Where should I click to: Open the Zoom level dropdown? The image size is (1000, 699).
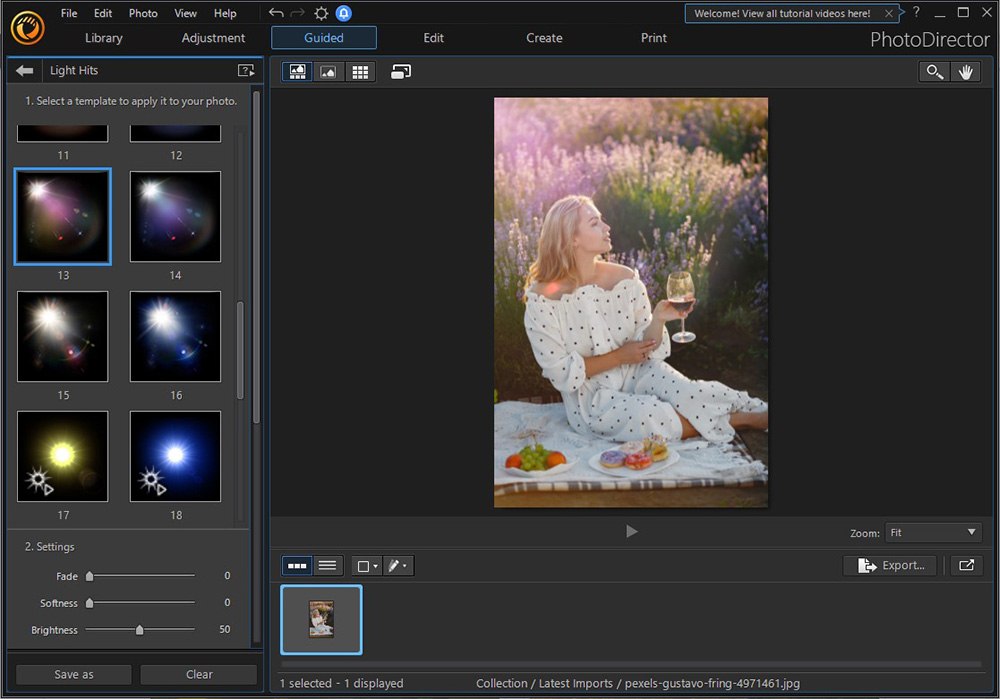[x=933, y=532]
